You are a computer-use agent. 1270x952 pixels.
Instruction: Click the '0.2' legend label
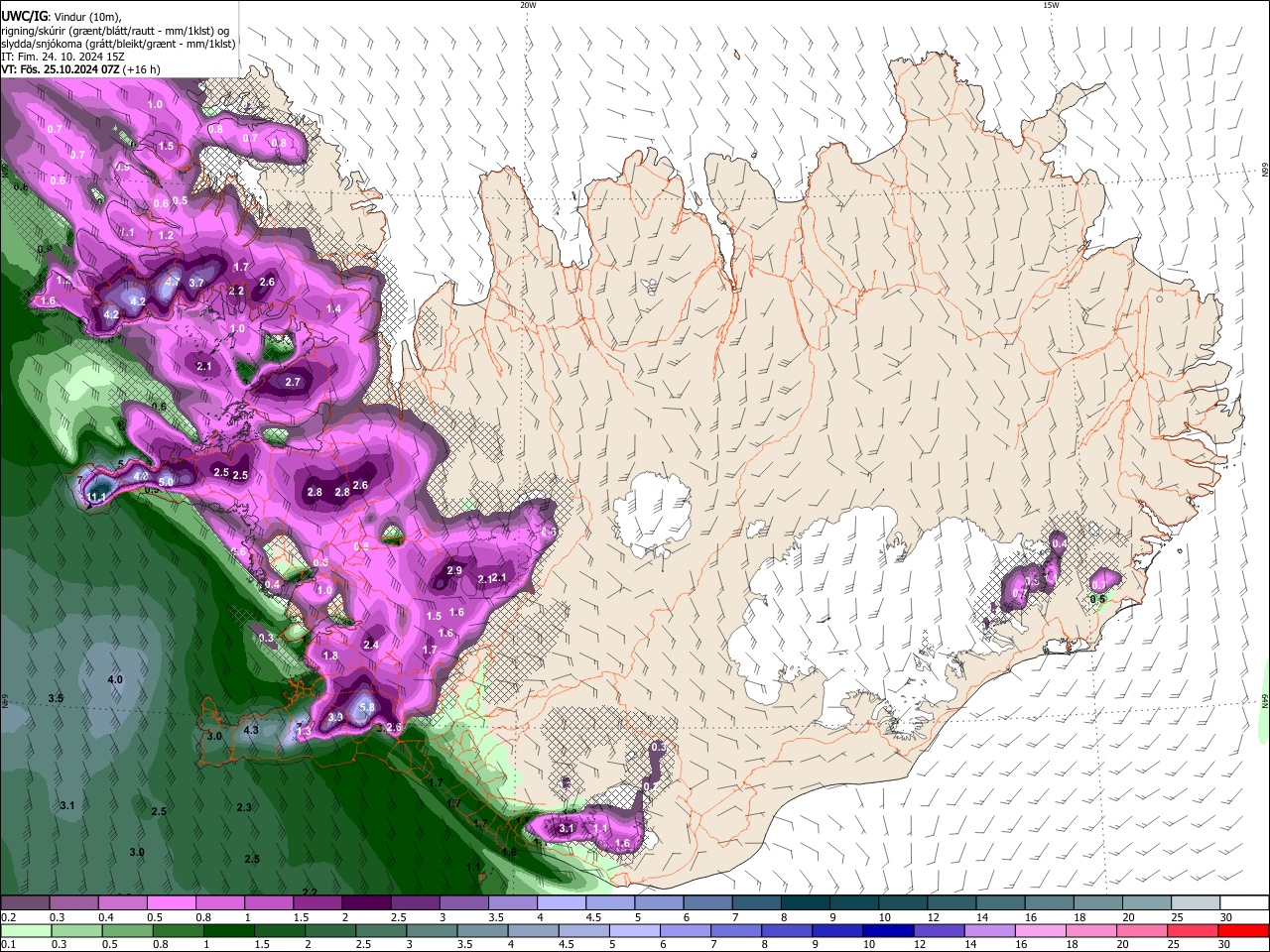click(x=8, y=917)
